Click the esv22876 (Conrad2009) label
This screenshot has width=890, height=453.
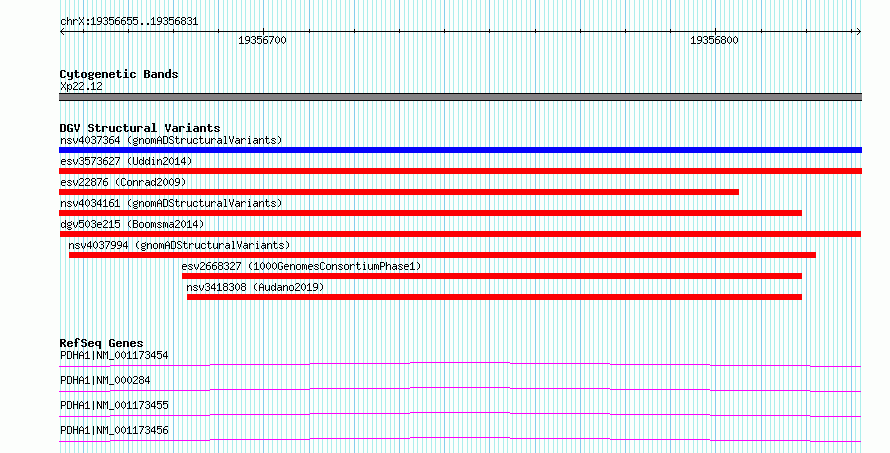[x=123, y=182]
